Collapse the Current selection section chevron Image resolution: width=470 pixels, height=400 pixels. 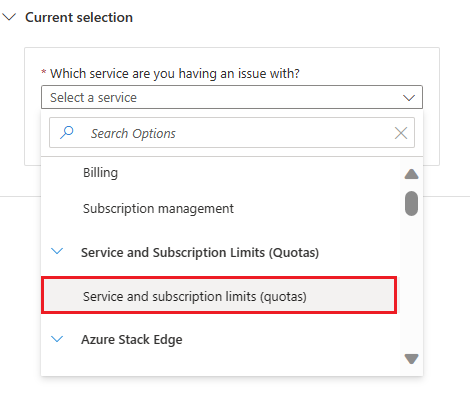click(x=9, y=17)
